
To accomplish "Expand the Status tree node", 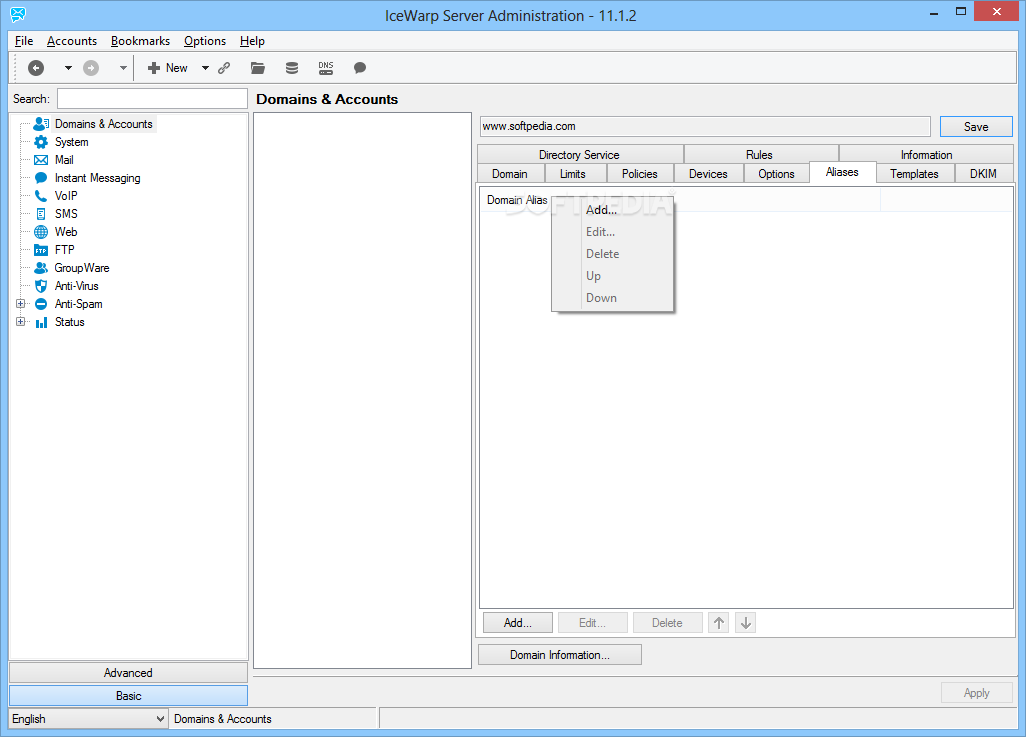I will (20, 322).
